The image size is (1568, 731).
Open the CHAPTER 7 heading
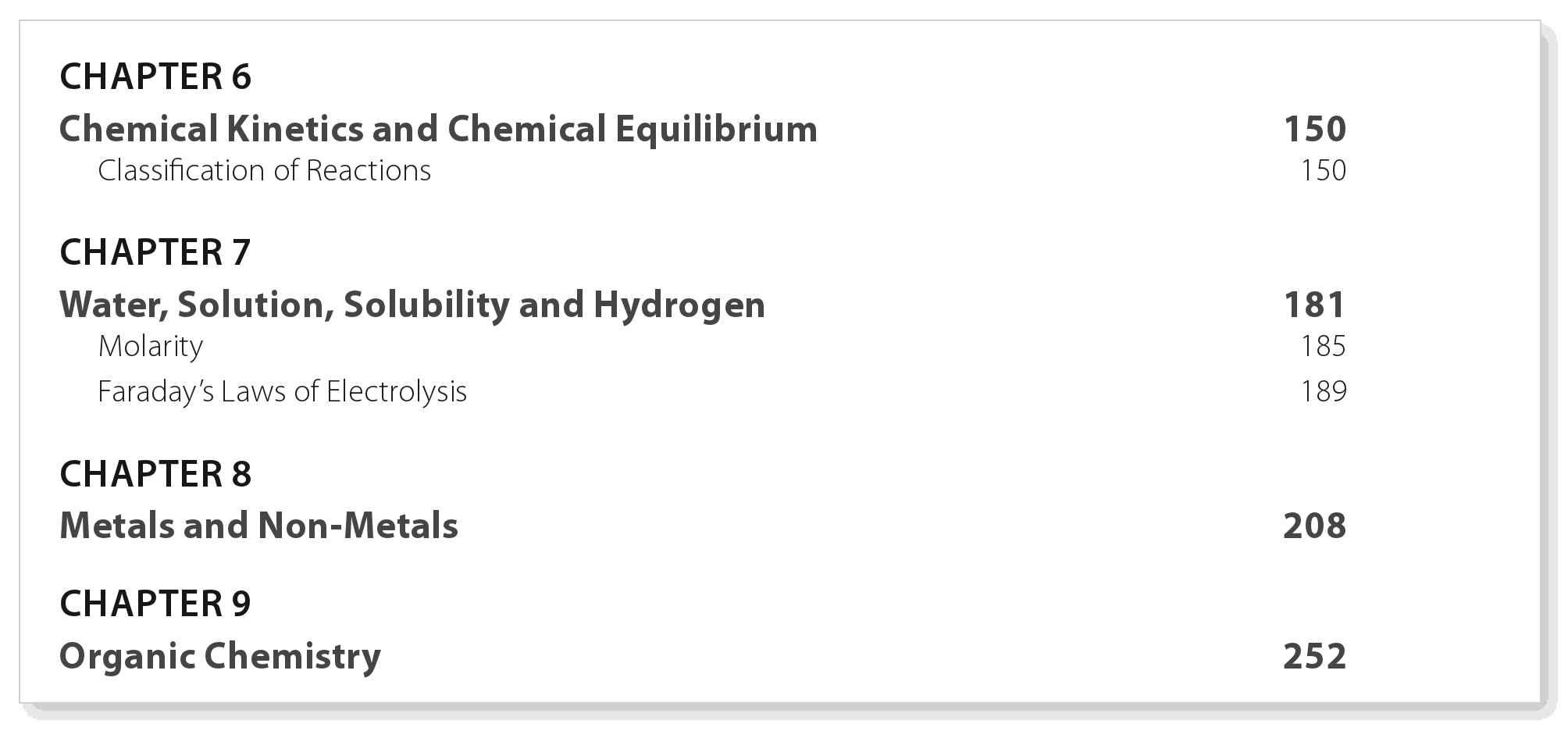point(155,252)
